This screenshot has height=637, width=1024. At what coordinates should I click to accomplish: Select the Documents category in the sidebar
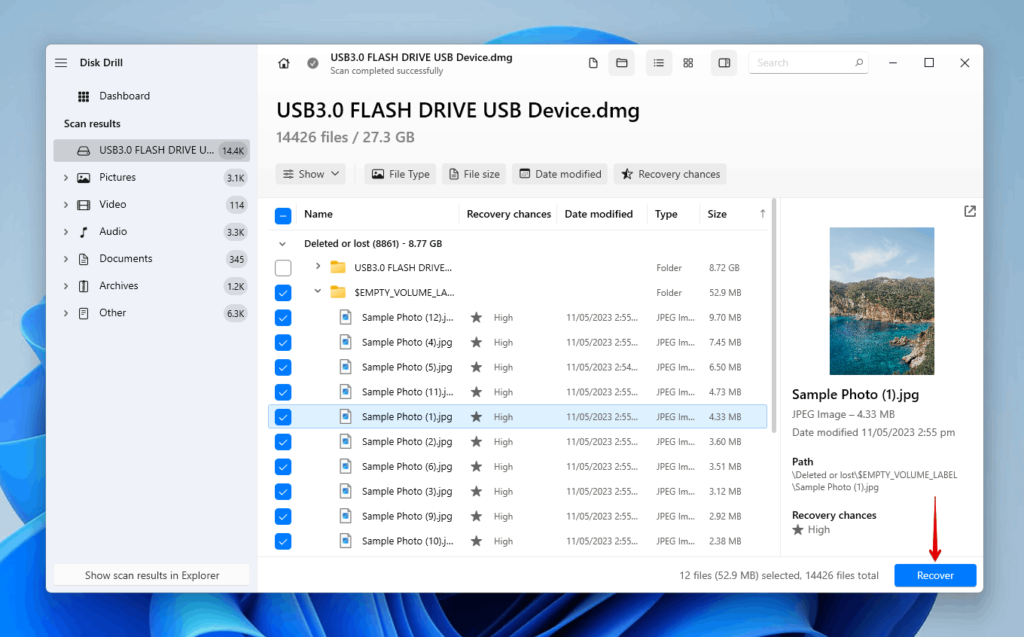pyautogui.click(x=124, y=258)
